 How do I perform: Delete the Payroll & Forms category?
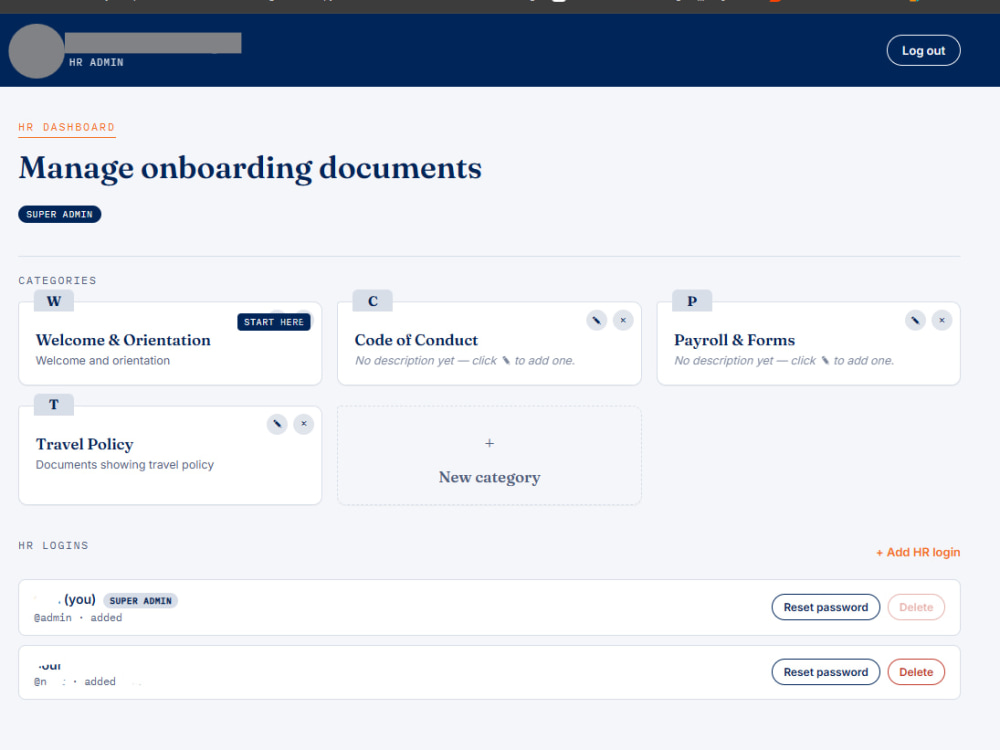942,320
